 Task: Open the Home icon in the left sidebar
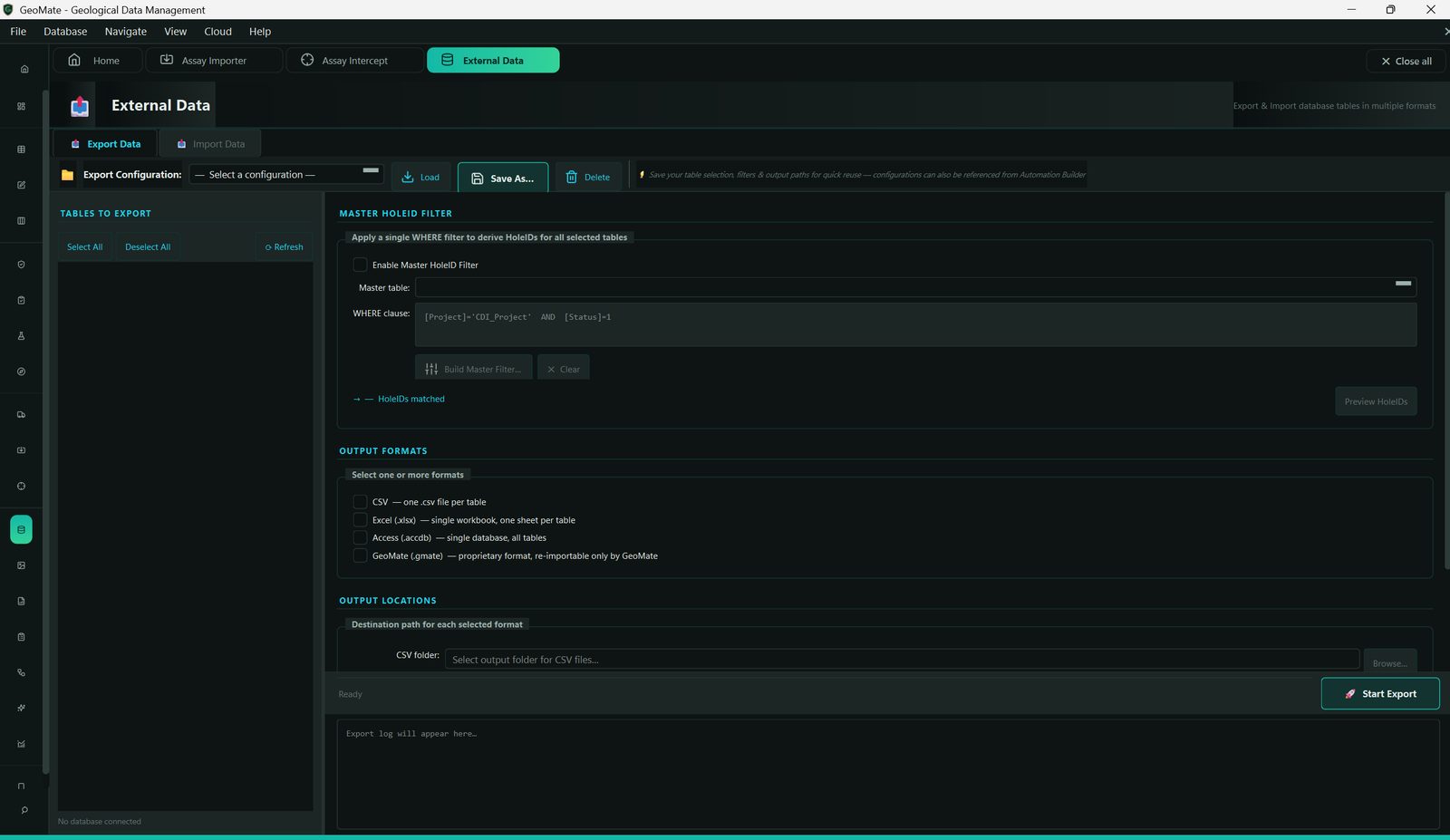[x=24, y=69]
